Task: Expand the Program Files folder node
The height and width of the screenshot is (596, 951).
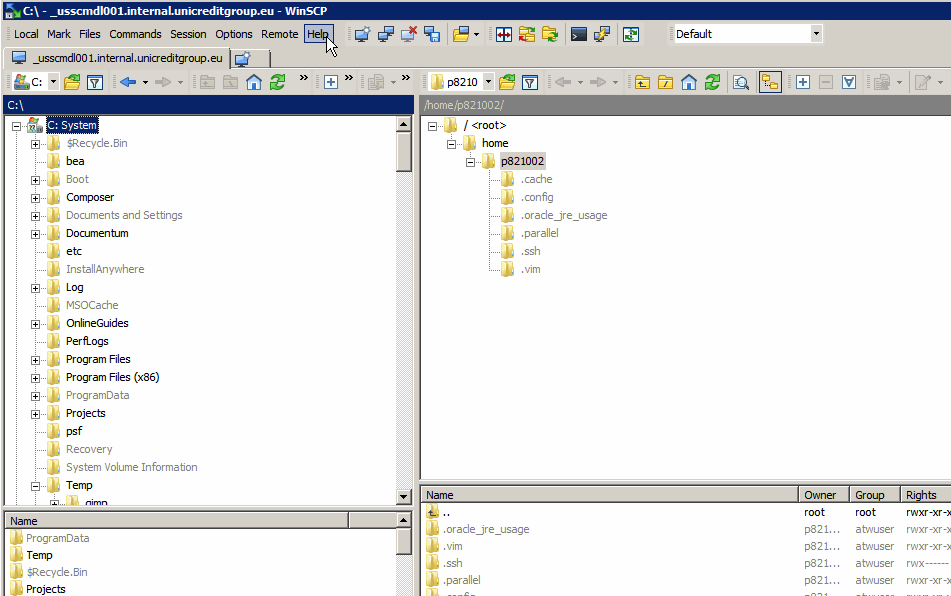Action: (x=35, y=360)
